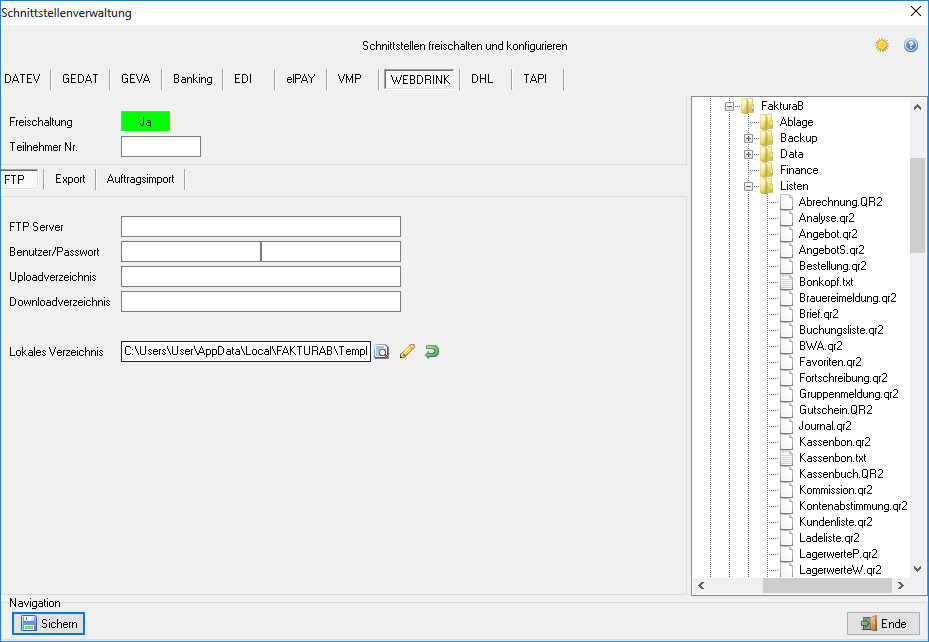Collapse the FakturaB tree node
The width and height of the screenshot is (929, 642).
pyautogui.click(x=729, y=107)
